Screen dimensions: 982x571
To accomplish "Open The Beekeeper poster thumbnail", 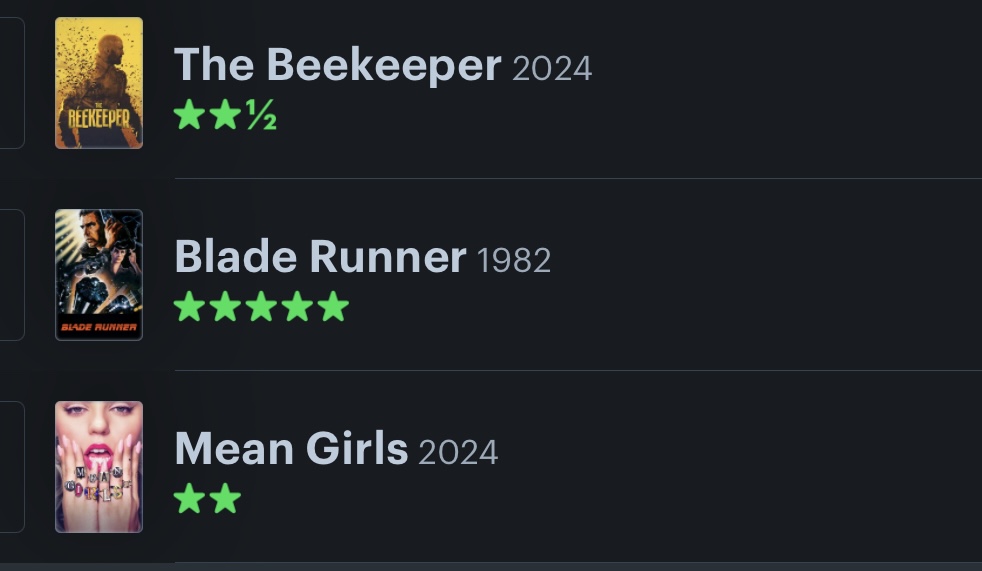I will click(99, 83).
